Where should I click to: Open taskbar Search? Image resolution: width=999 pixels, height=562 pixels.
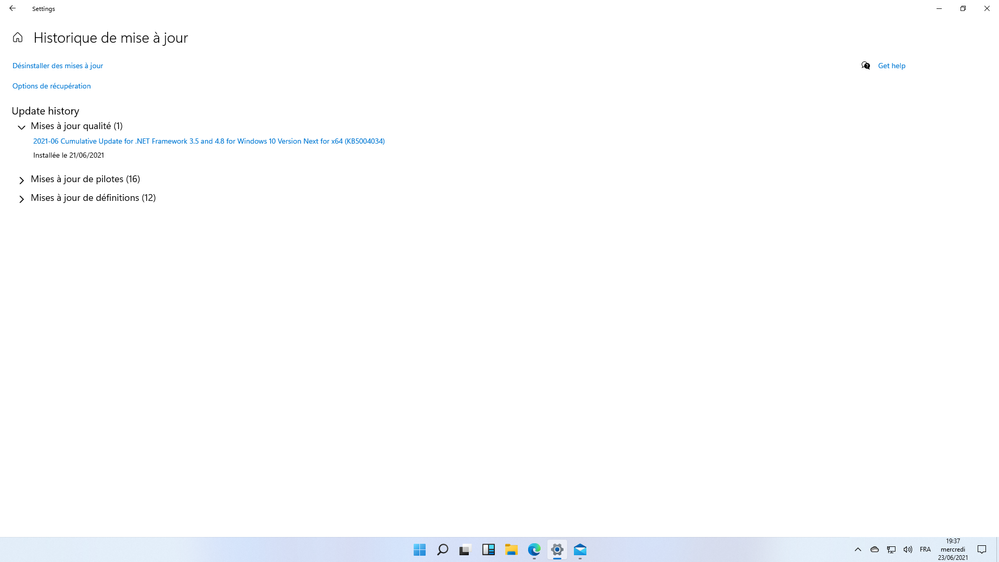pyautogui.click(x=442, y=550)
